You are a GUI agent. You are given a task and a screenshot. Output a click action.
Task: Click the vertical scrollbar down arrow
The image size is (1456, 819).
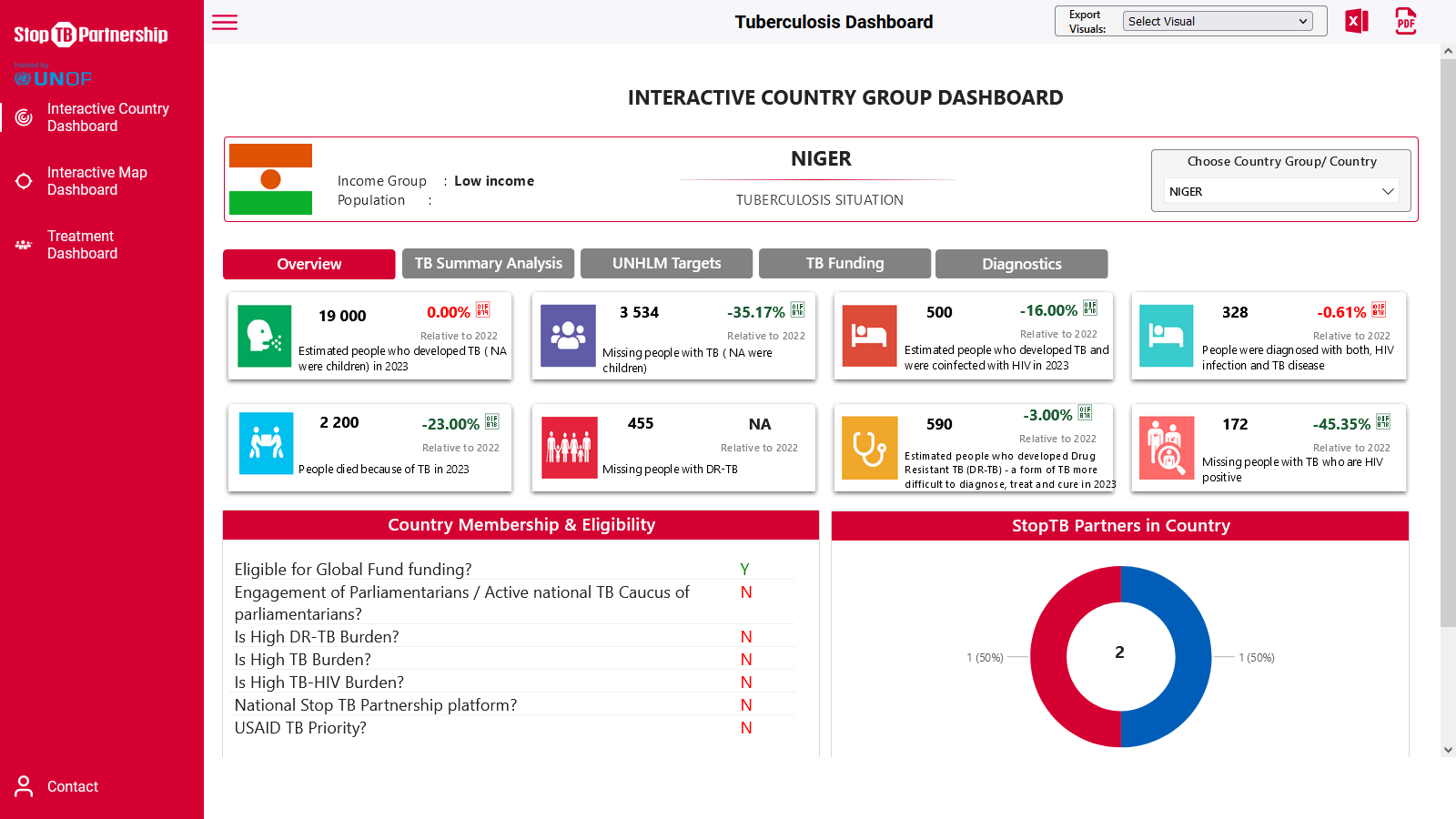pos(1448,750)
